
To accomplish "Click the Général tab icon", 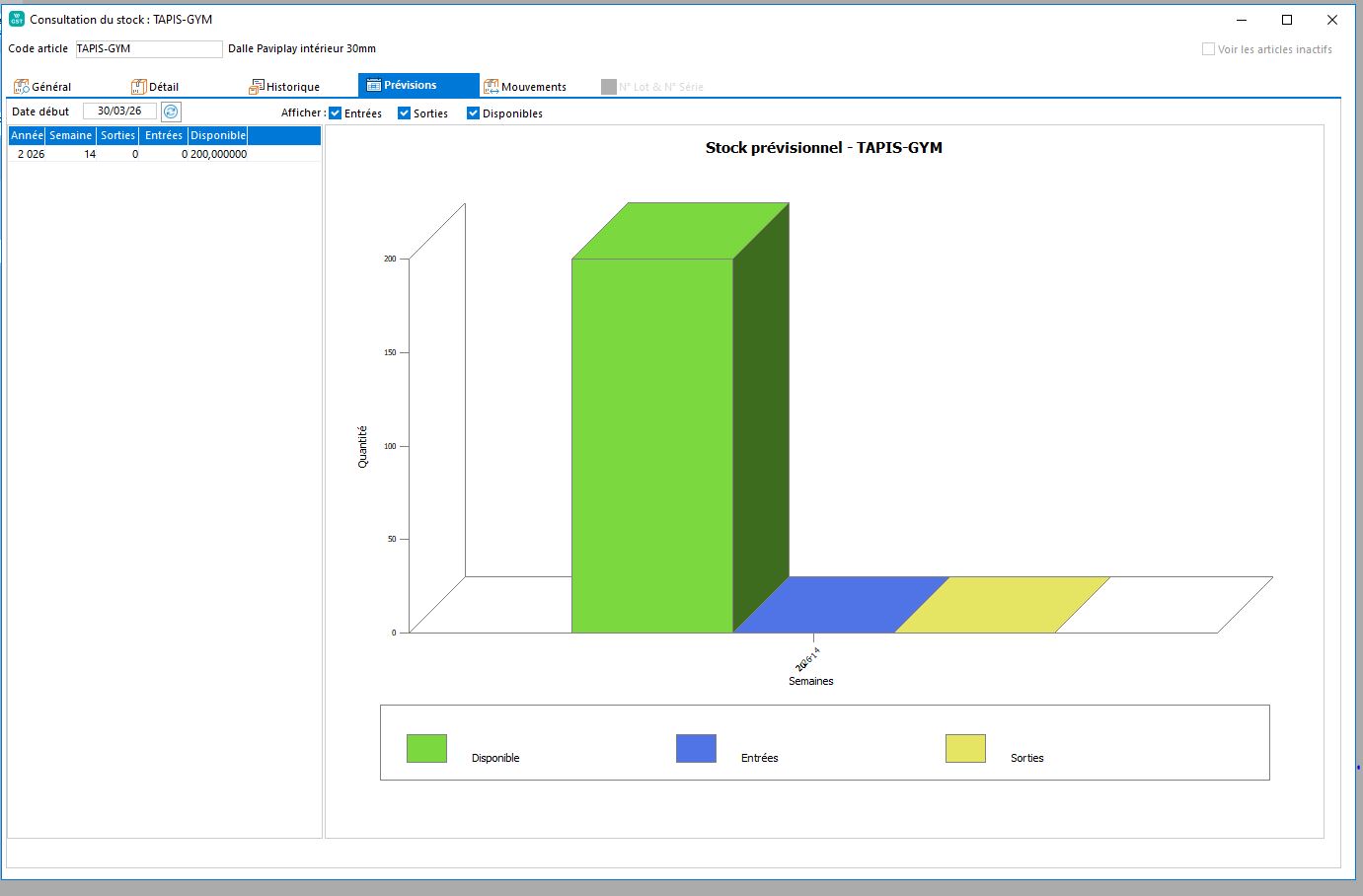I will [21, 87].
